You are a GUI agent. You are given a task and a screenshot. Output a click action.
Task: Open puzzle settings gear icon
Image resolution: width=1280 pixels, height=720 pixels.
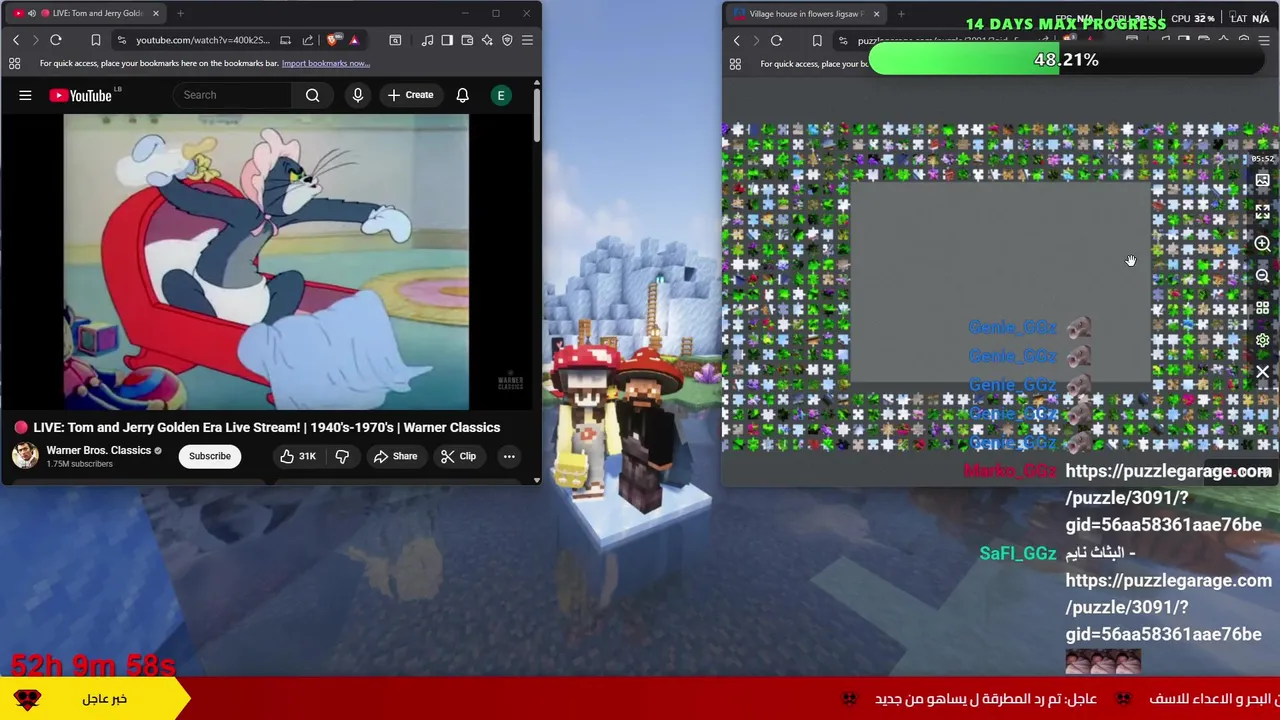(1262, 340)
